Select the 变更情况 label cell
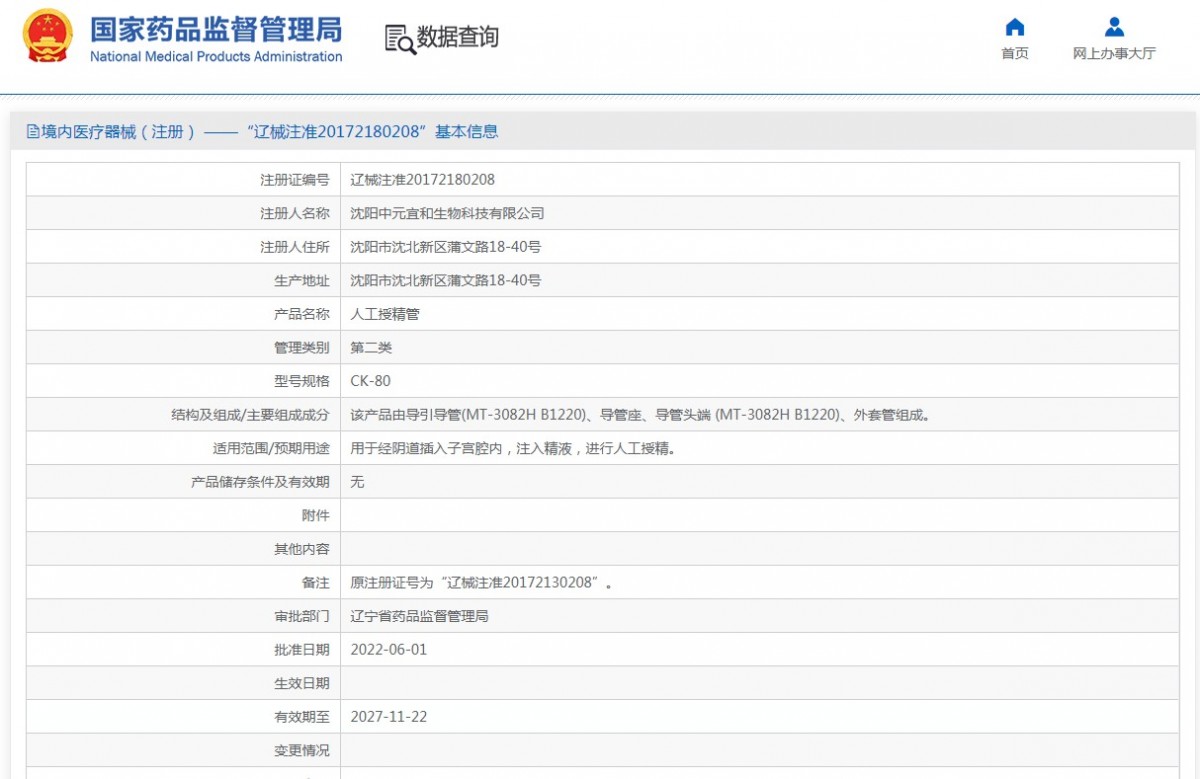Screen dimensions: 1200x779 184,750
